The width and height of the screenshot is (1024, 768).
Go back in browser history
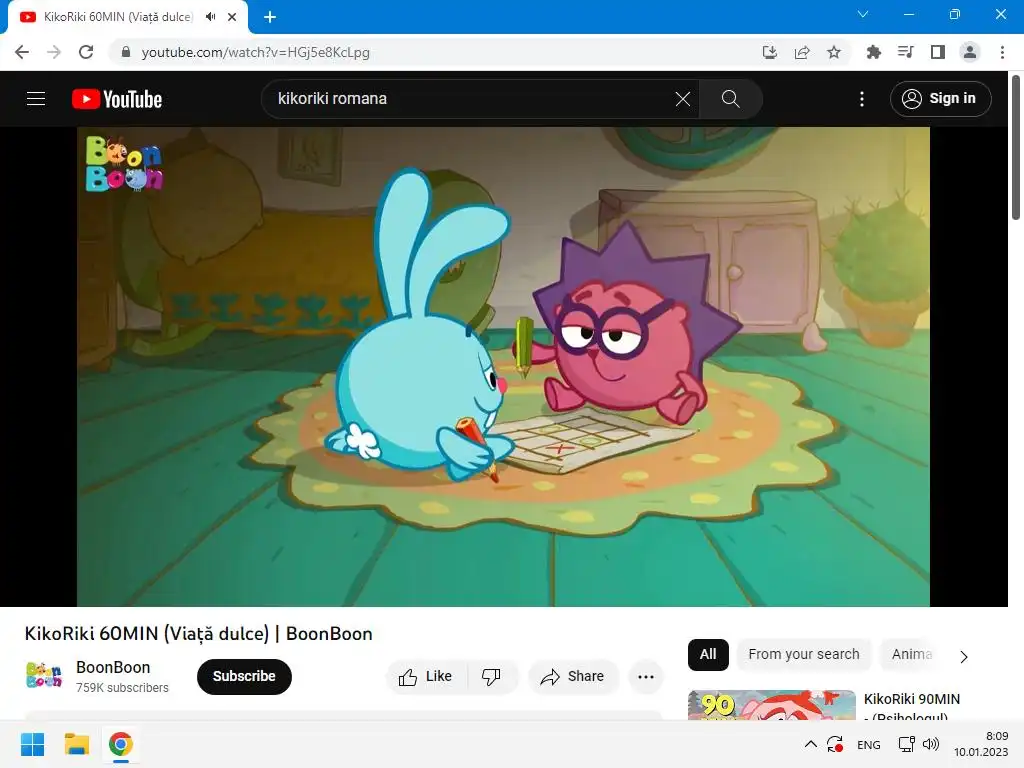22,52
